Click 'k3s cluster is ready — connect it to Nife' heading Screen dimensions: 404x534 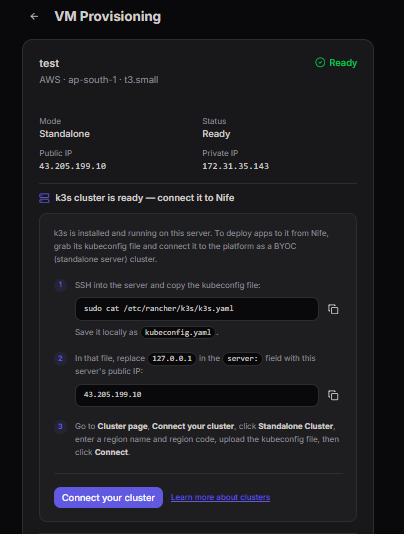[x=145, y=198]
